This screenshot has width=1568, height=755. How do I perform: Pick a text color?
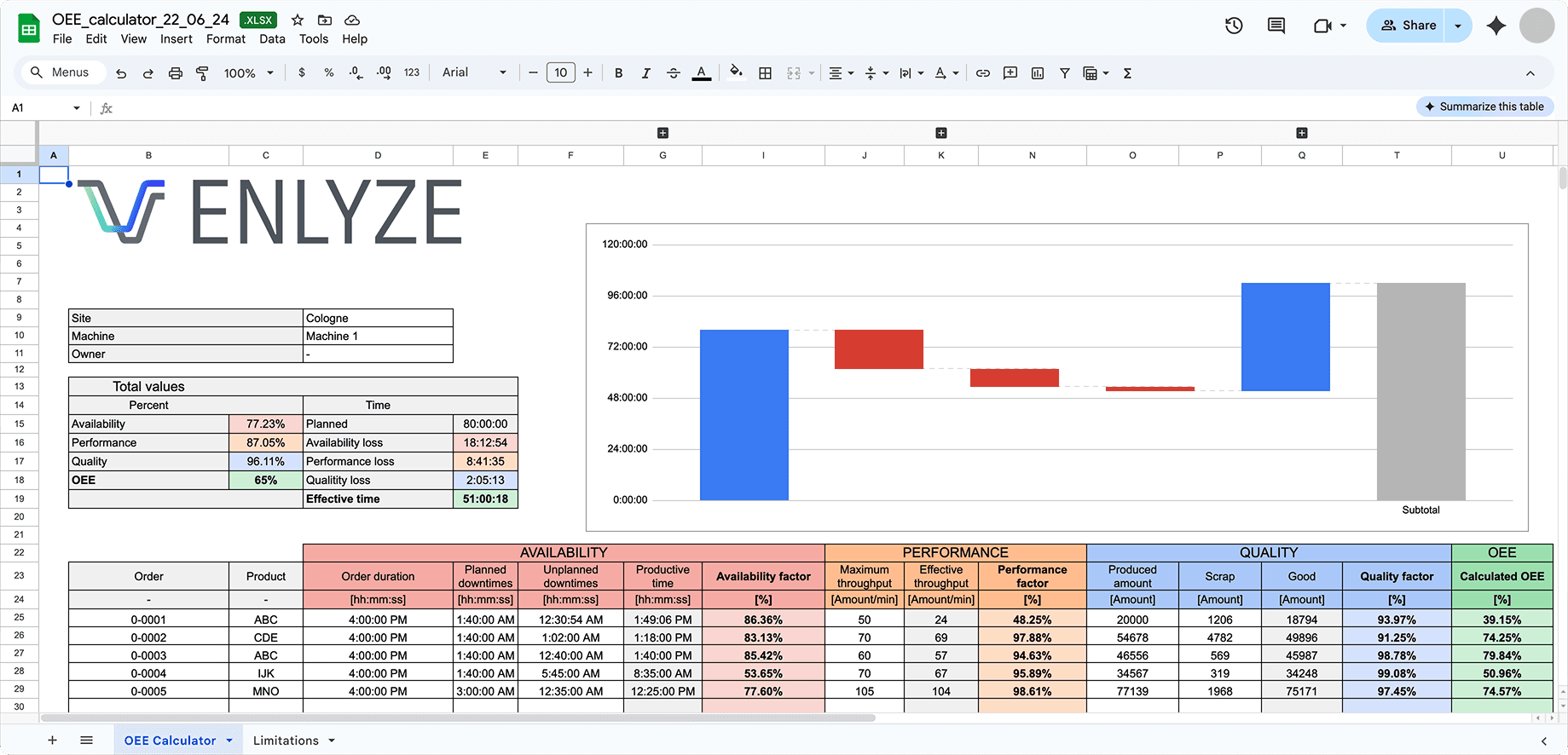point(702,73)
